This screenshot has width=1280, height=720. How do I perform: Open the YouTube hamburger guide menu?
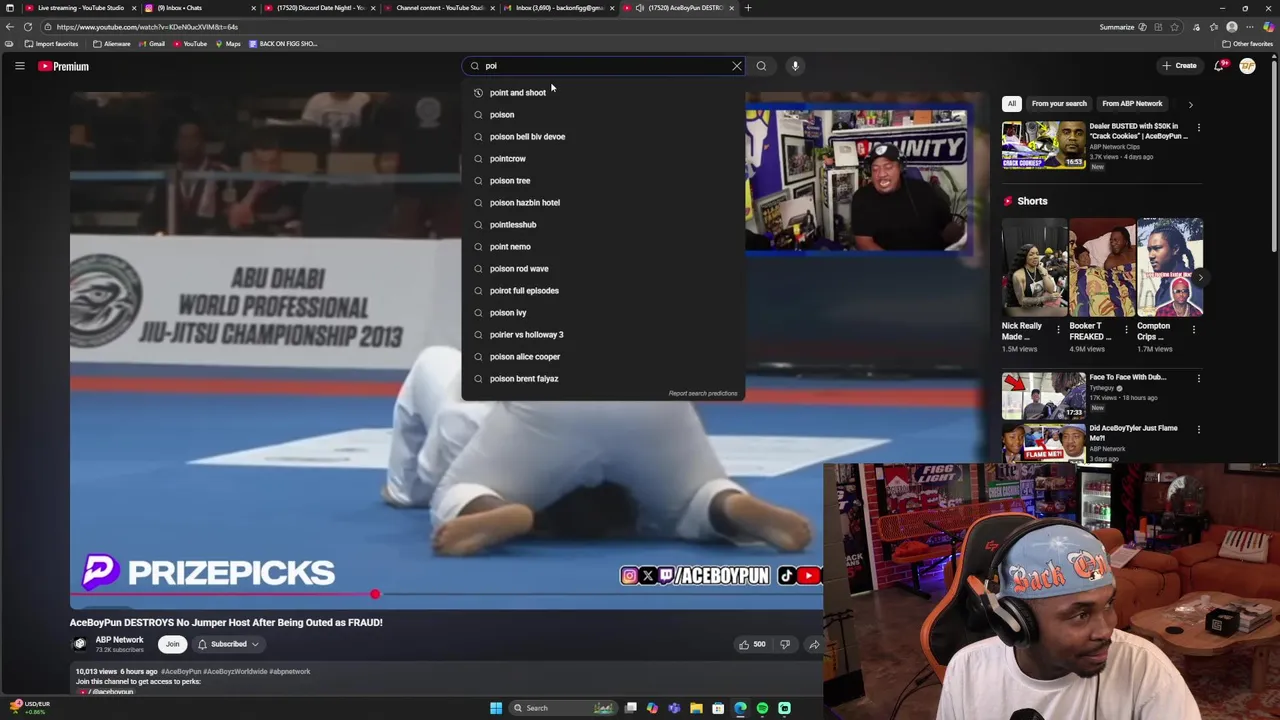[19, 66]
